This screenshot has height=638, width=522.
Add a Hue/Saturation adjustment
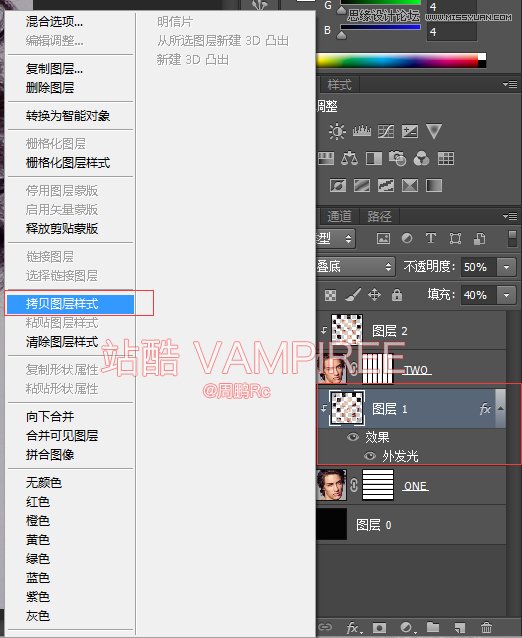point(325,158)
